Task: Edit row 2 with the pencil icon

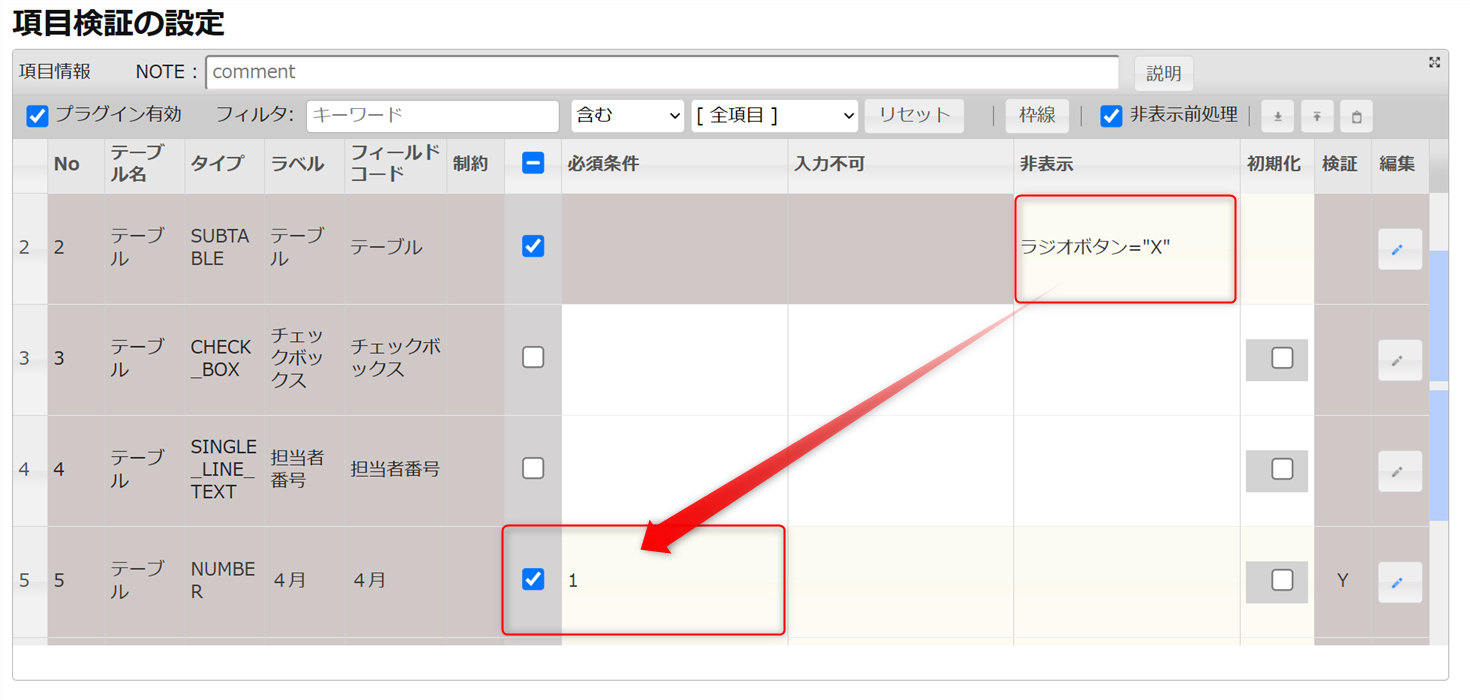Action: point(1399,249)
